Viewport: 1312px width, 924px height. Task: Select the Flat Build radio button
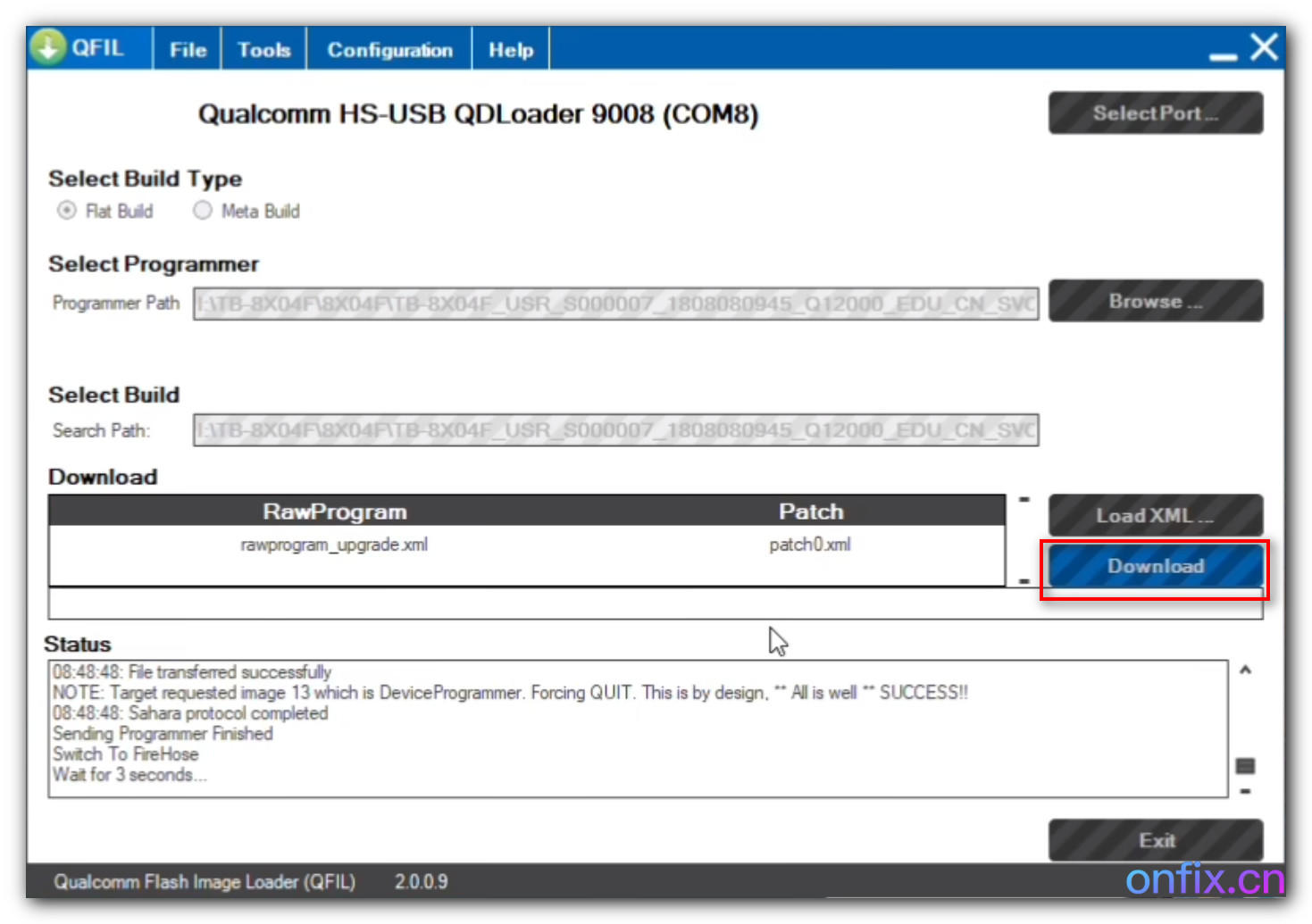coord(67,211)
